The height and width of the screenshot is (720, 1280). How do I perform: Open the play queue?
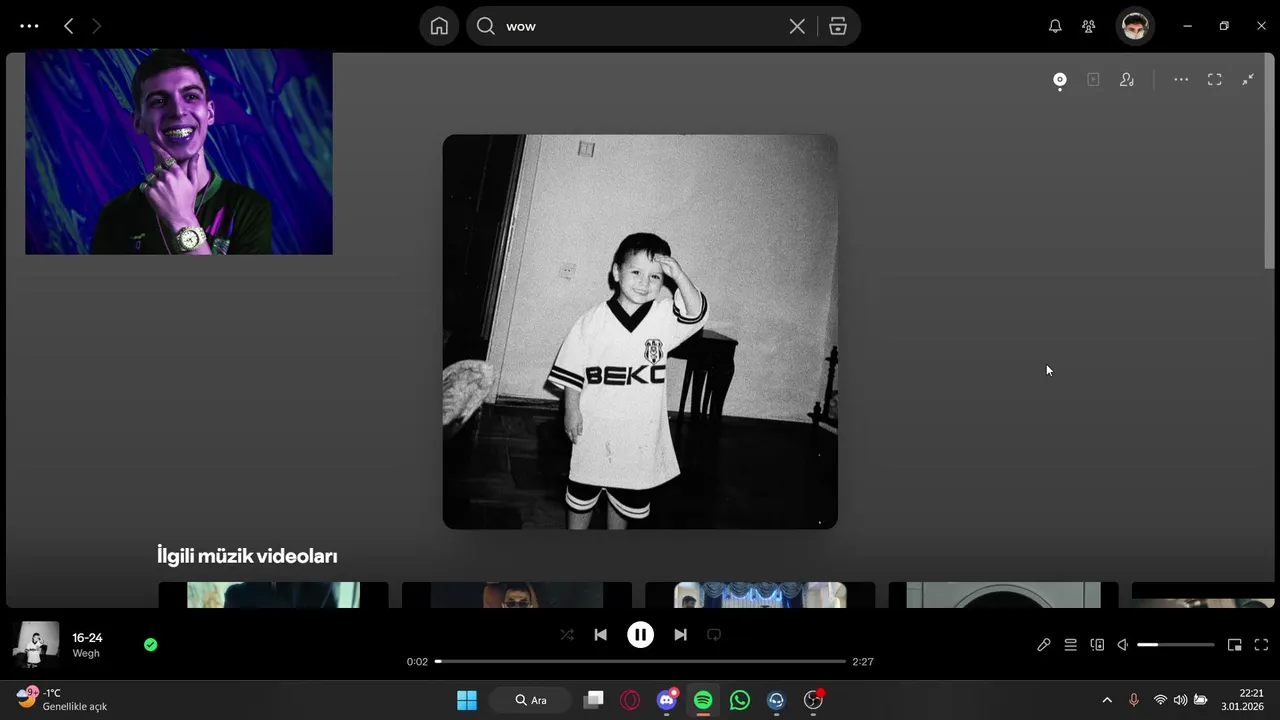[x=1070, y=645]
